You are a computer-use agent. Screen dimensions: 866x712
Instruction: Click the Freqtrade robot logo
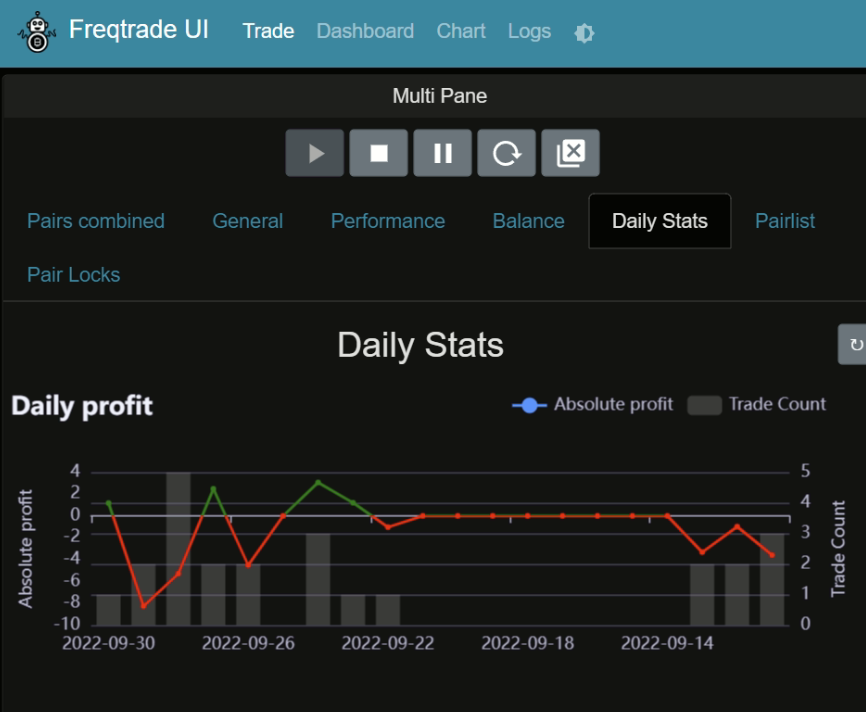(x=36, y=32)
